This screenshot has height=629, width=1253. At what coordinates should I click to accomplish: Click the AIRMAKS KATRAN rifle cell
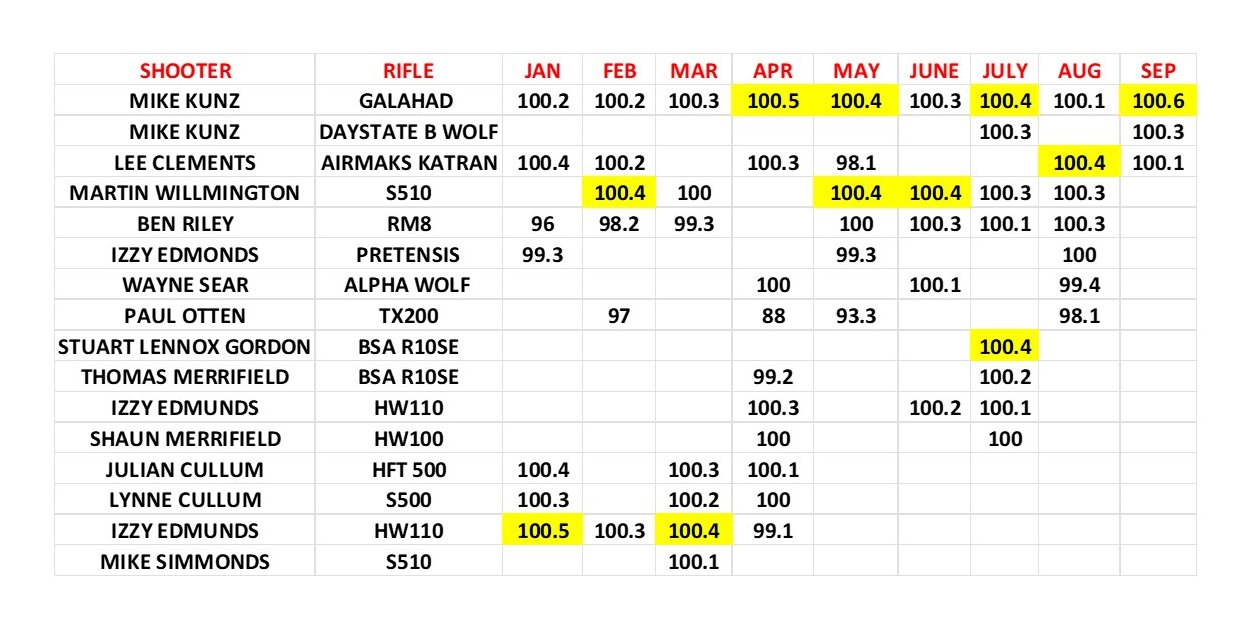[x=408, y=163]
